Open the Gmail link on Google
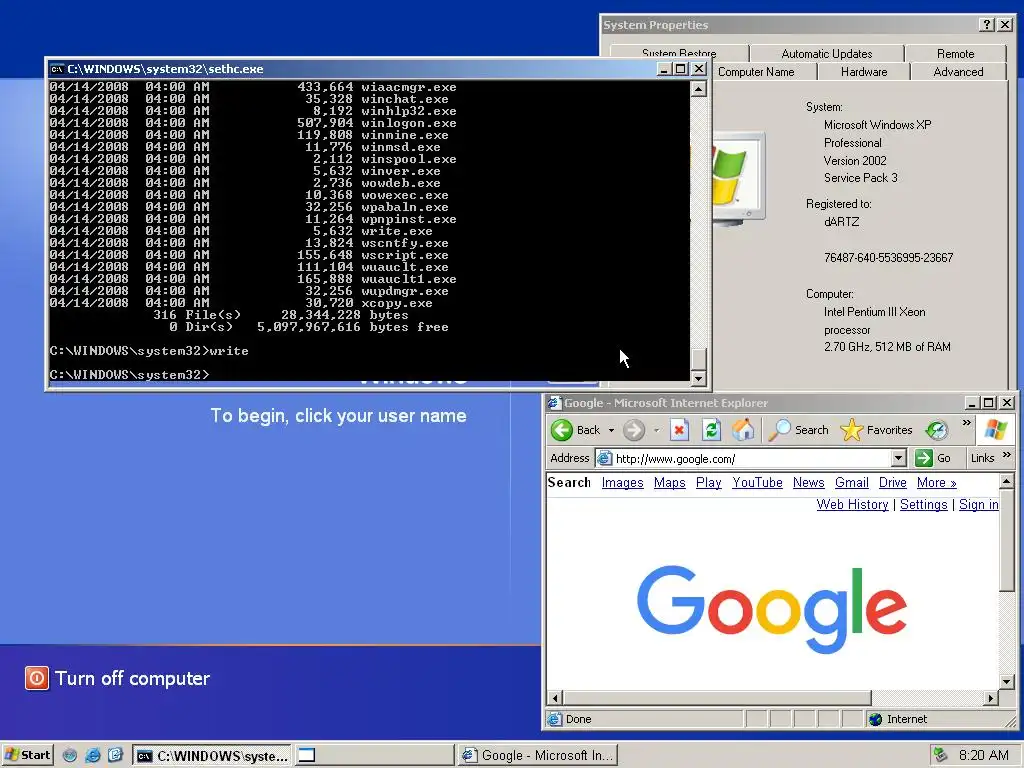Image resolution: width=1024 pixels, height=768 pixels. 852,482
